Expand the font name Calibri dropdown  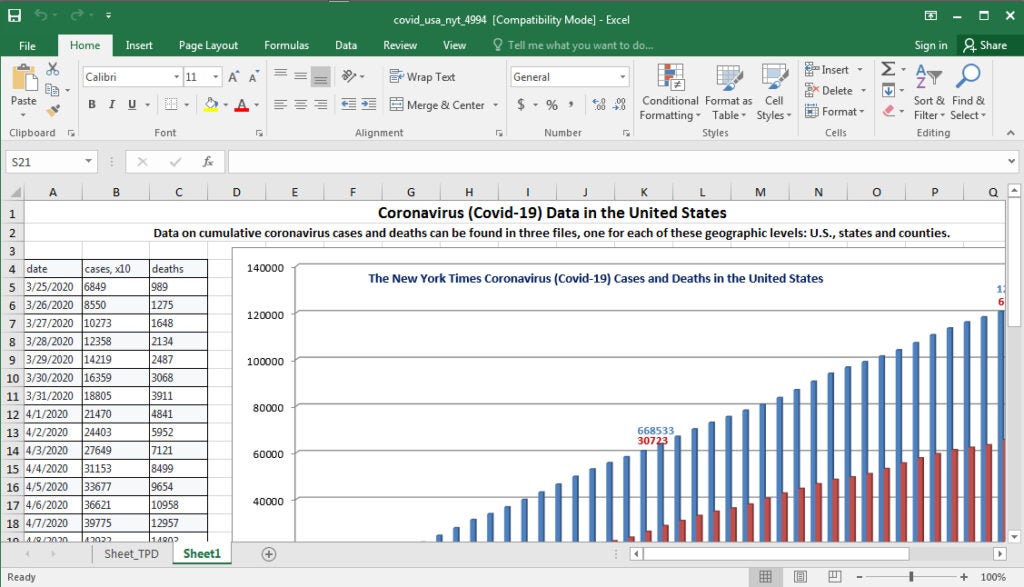pyautogui.click(x=176, y=77)
